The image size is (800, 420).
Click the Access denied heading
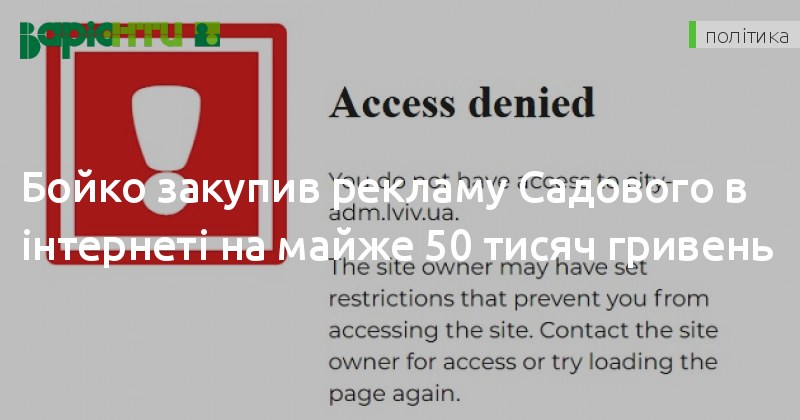[462, 102]
